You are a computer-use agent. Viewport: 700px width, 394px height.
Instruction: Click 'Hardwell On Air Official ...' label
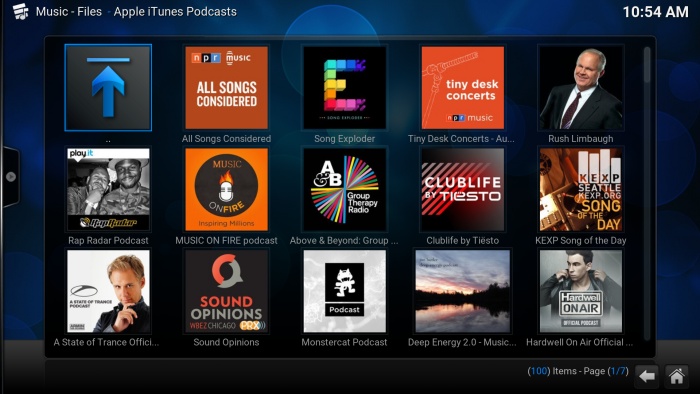pos(579,342)
